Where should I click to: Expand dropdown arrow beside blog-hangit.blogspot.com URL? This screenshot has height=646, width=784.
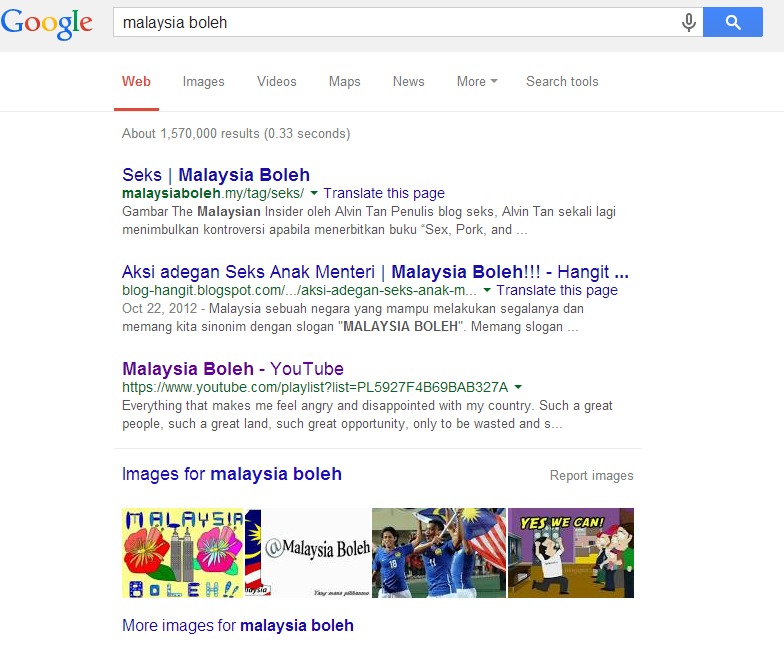[486, 290]
